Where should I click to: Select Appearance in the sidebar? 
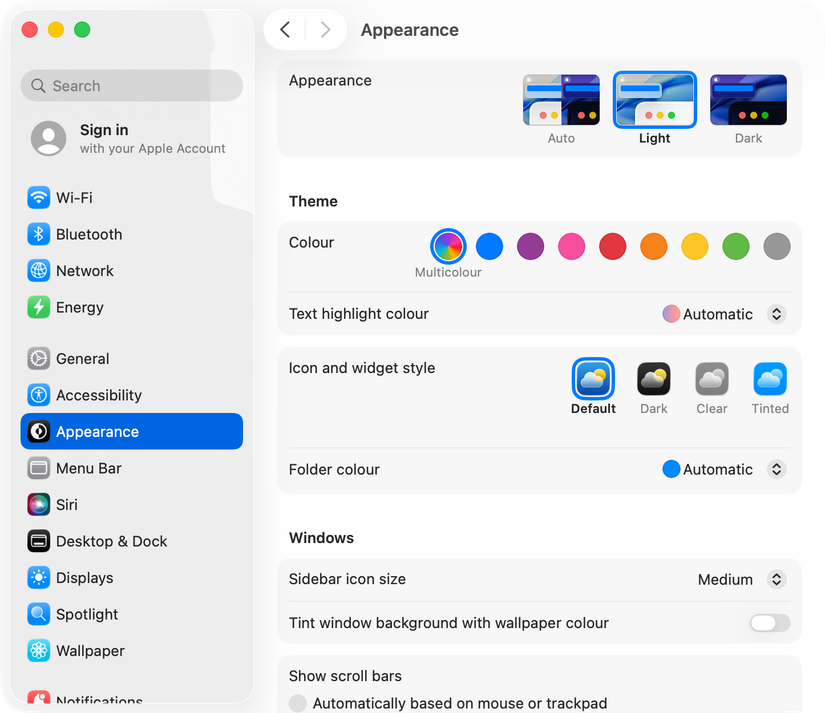coord(99,431)
